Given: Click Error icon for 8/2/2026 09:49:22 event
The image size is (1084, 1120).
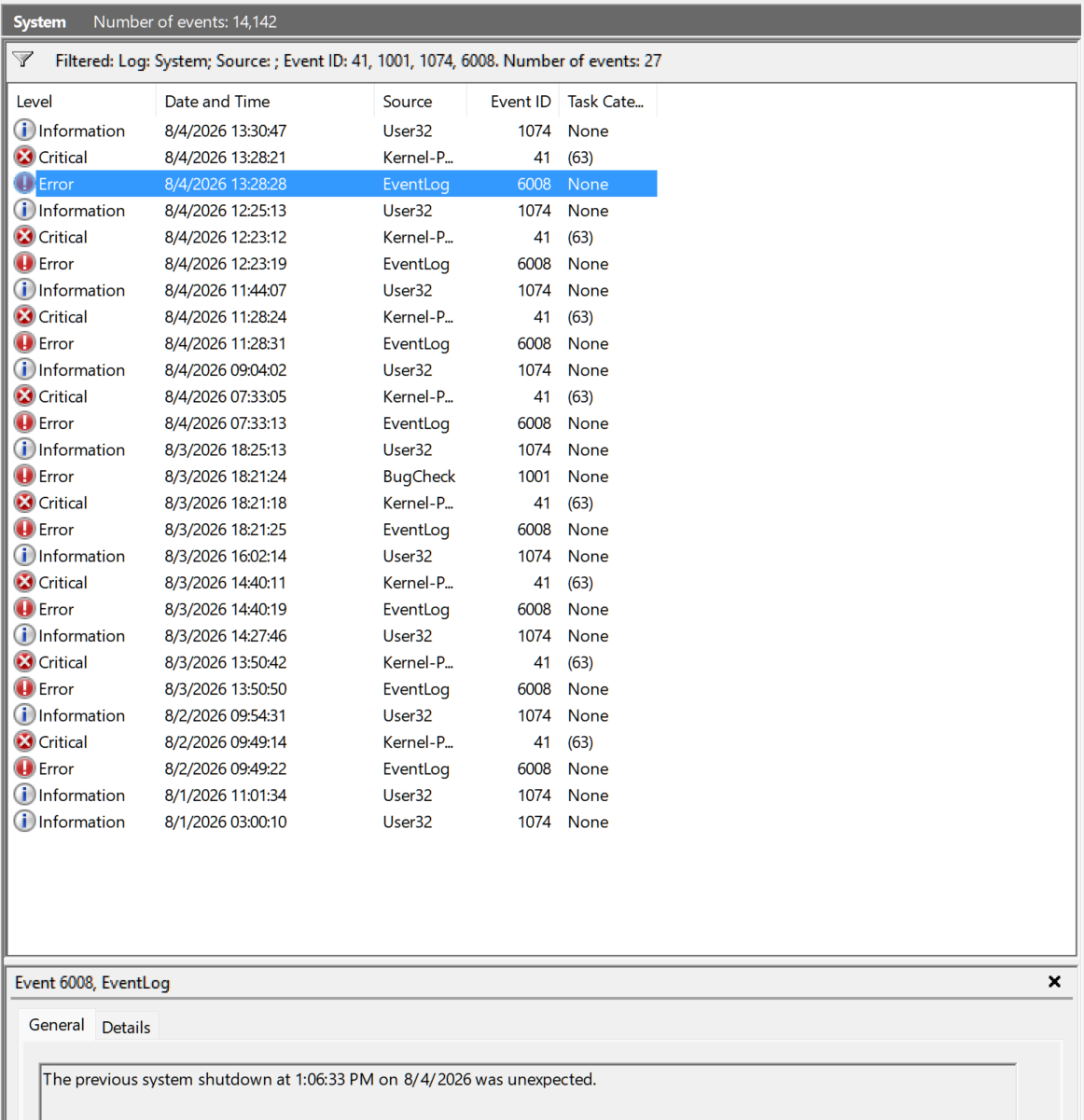Looking at the screenshot, I should [x=25, y=767].
